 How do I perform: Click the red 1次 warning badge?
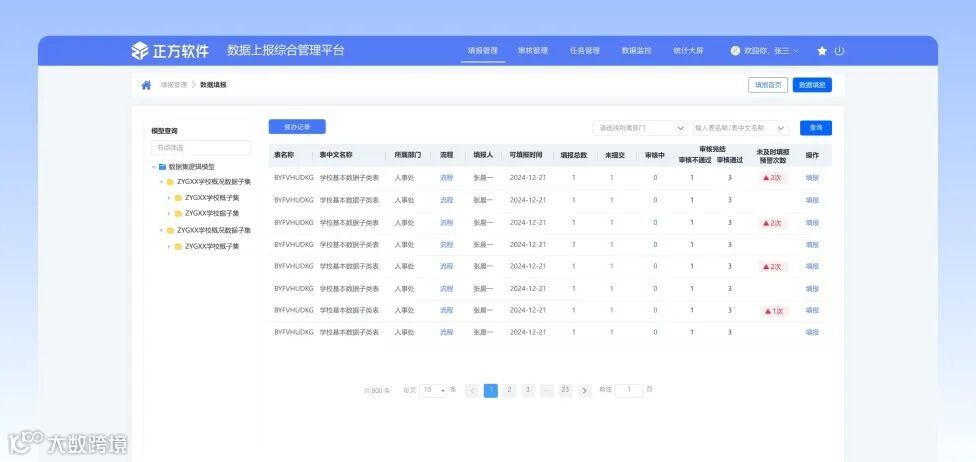pos(774,311)
